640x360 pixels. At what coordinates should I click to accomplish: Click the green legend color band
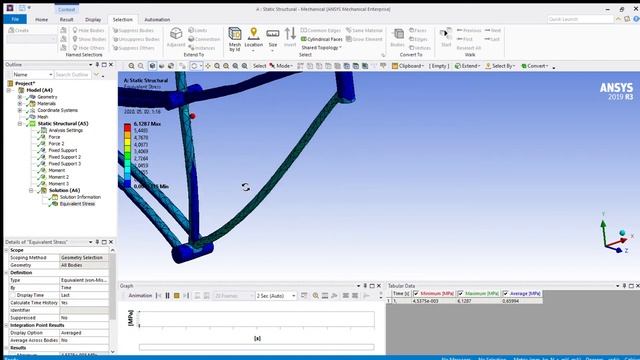[127, 155]
